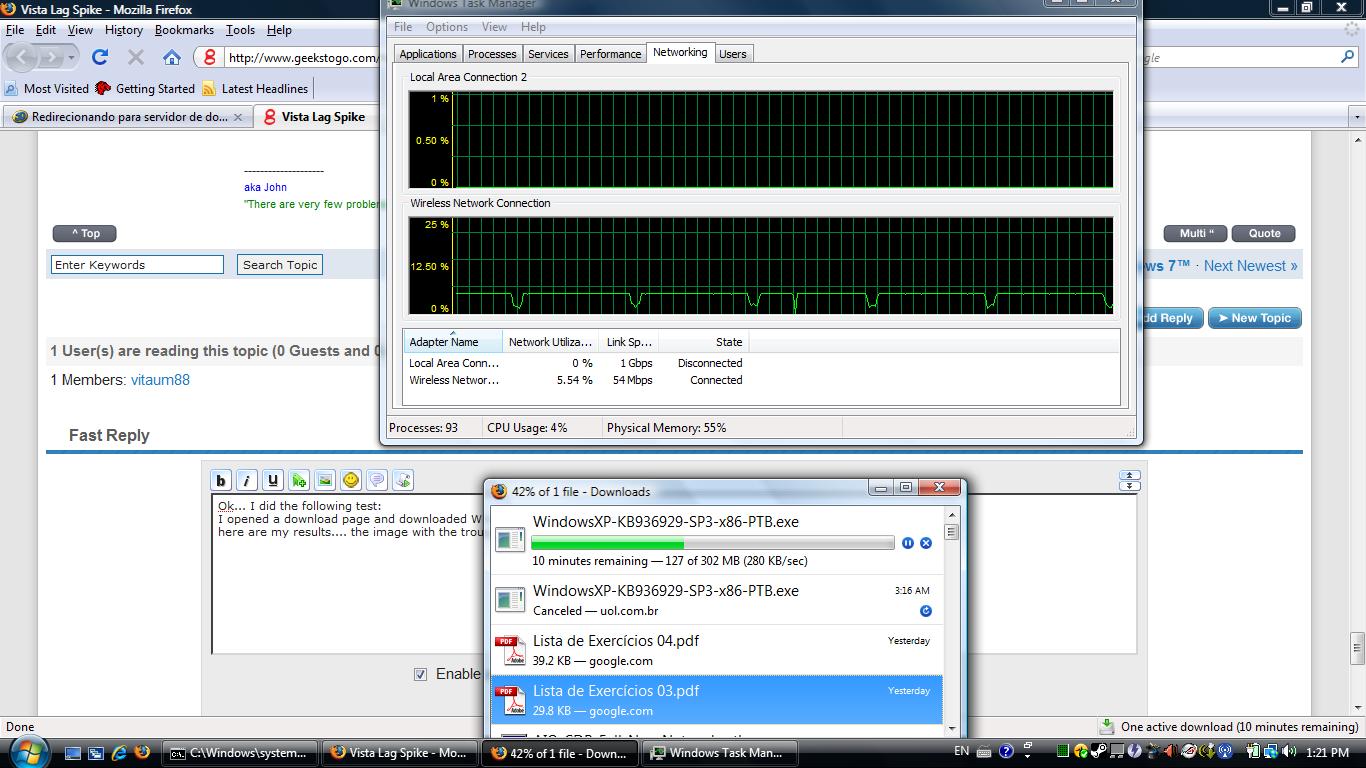Select the Local Area Connection adapter row
Screen dimensions: 1366x768
(x=576, y=363)
